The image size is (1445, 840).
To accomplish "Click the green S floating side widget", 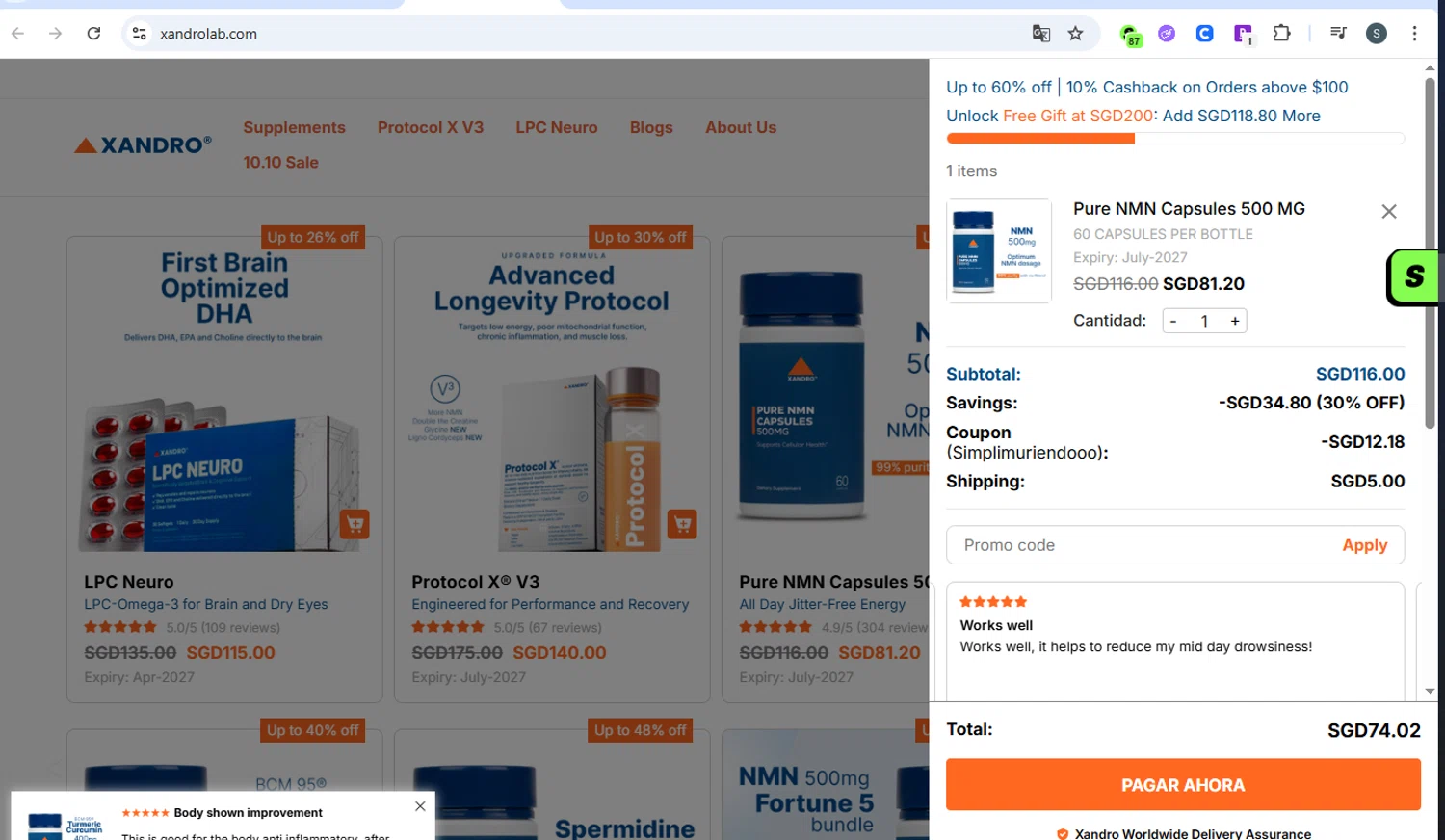I will tap(1413, 277).
